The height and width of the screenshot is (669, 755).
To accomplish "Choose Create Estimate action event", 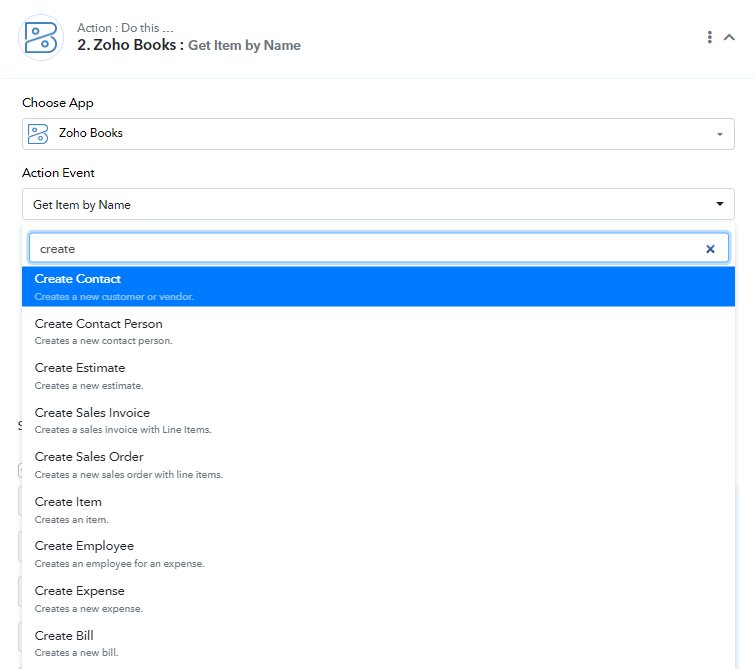I will 378,376.
